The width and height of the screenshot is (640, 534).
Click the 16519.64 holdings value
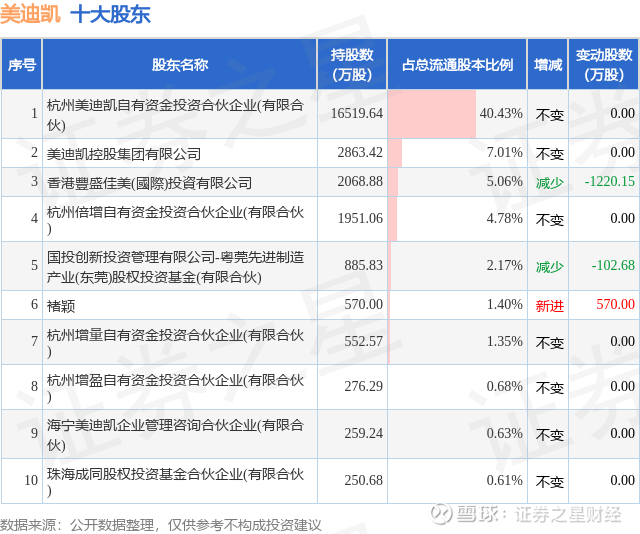[357, 113]
